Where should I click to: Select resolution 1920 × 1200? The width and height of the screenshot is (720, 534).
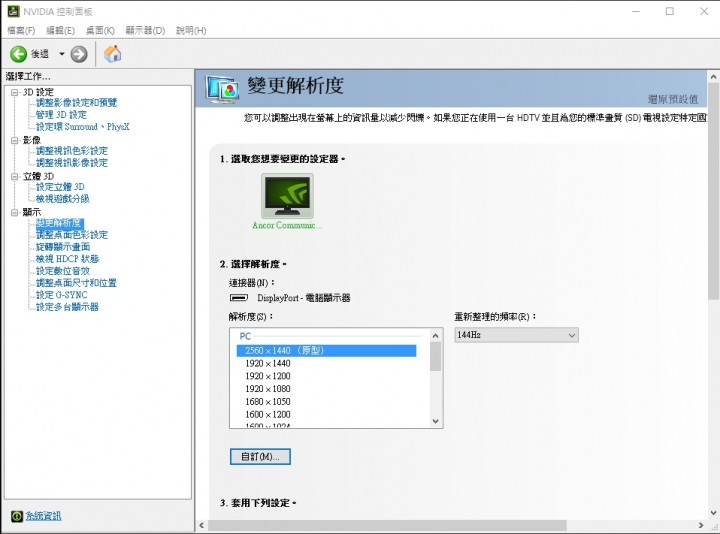(268, 376)
